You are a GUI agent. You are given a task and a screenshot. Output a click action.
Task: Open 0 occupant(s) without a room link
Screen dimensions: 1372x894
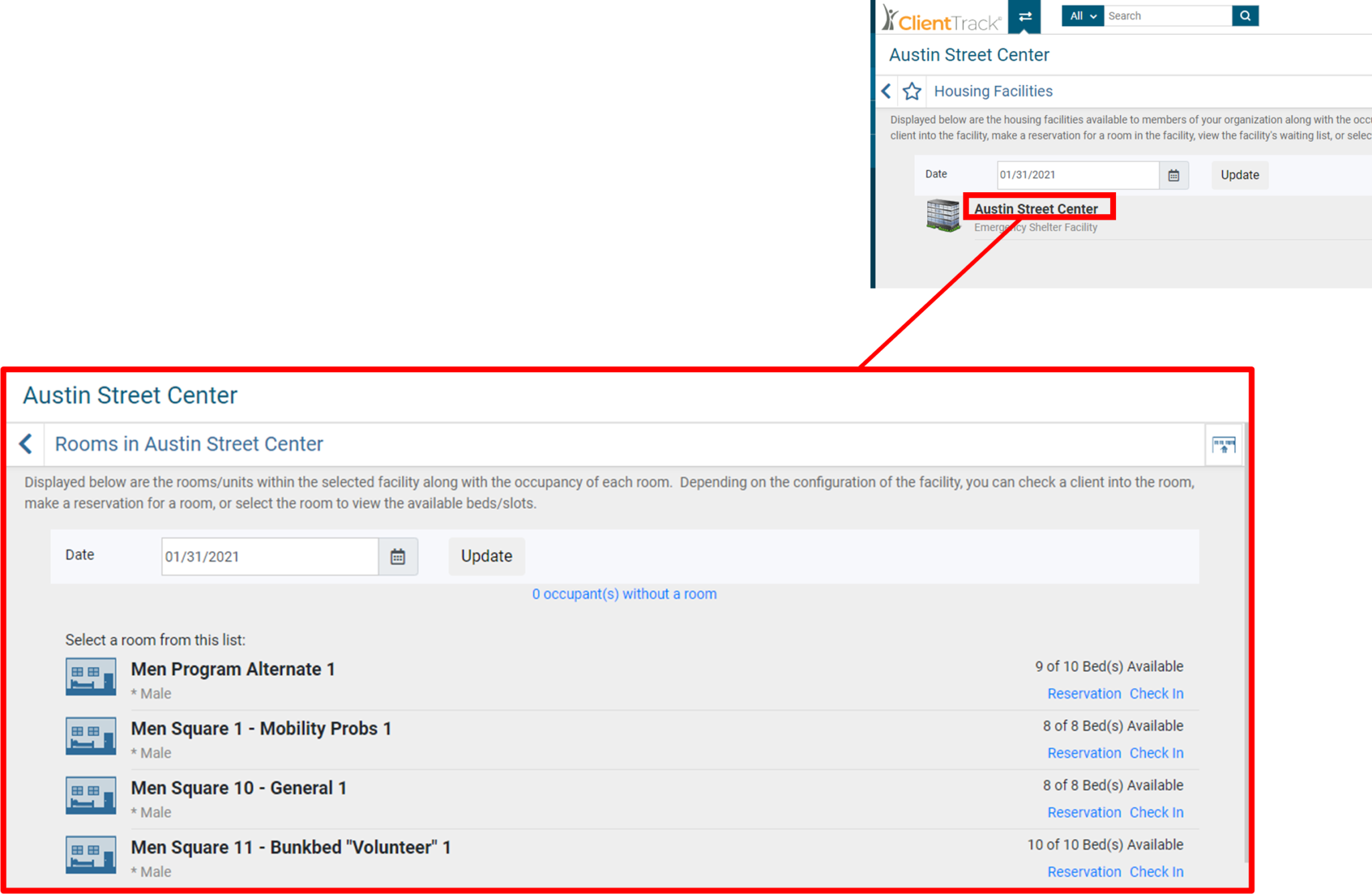click(624, 594)
